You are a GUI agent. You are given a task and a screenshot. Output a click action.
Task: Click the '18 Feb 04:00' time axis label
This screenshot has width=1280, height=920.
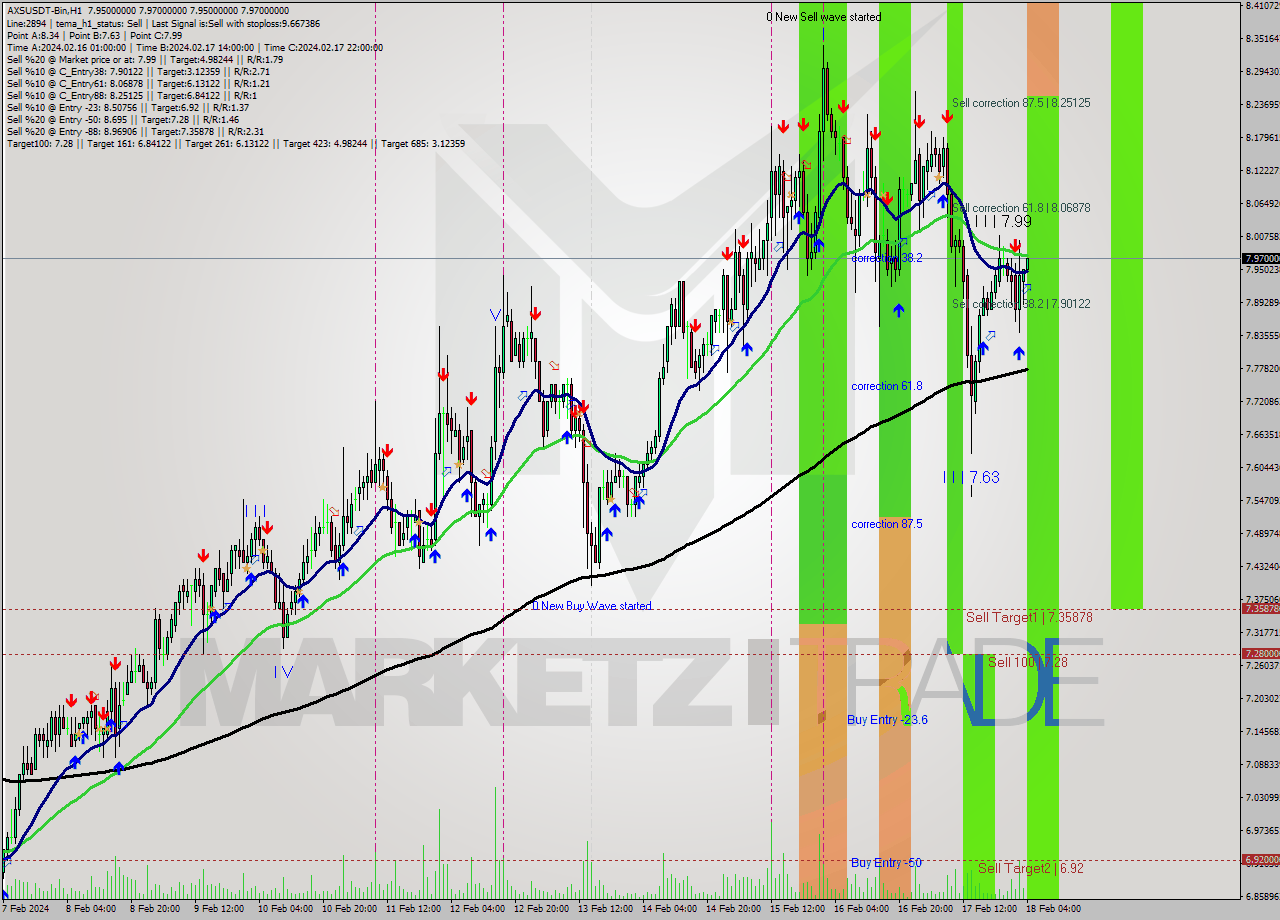tap(1051, 909)
